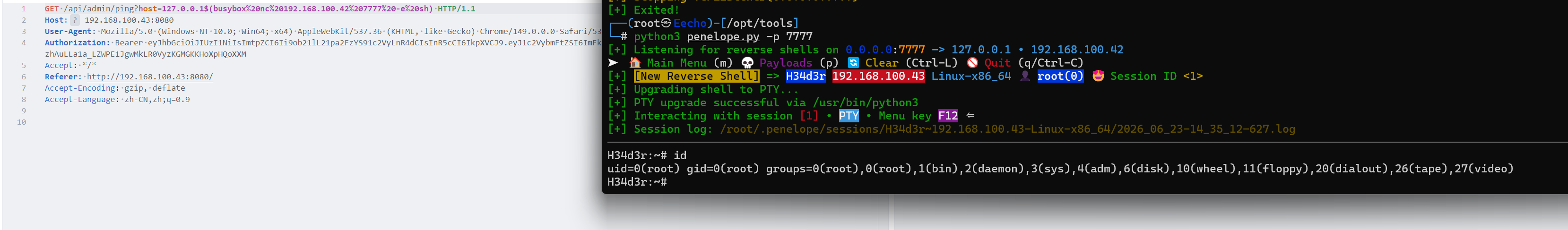Select Clear (Ctrl-L) in terminal menu

(x=911, y=63)
